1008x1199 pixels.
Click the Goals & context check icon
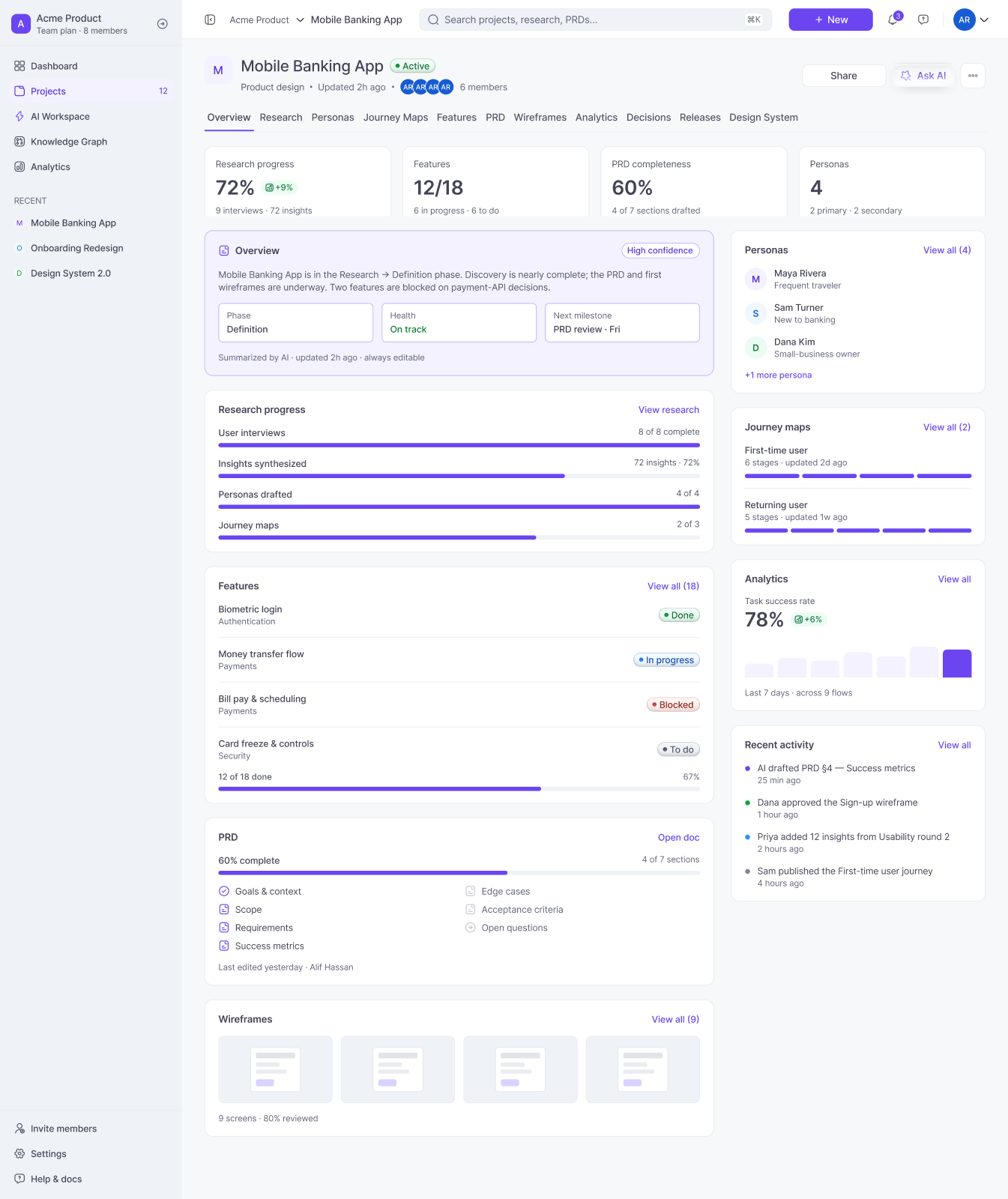(224, 891)
